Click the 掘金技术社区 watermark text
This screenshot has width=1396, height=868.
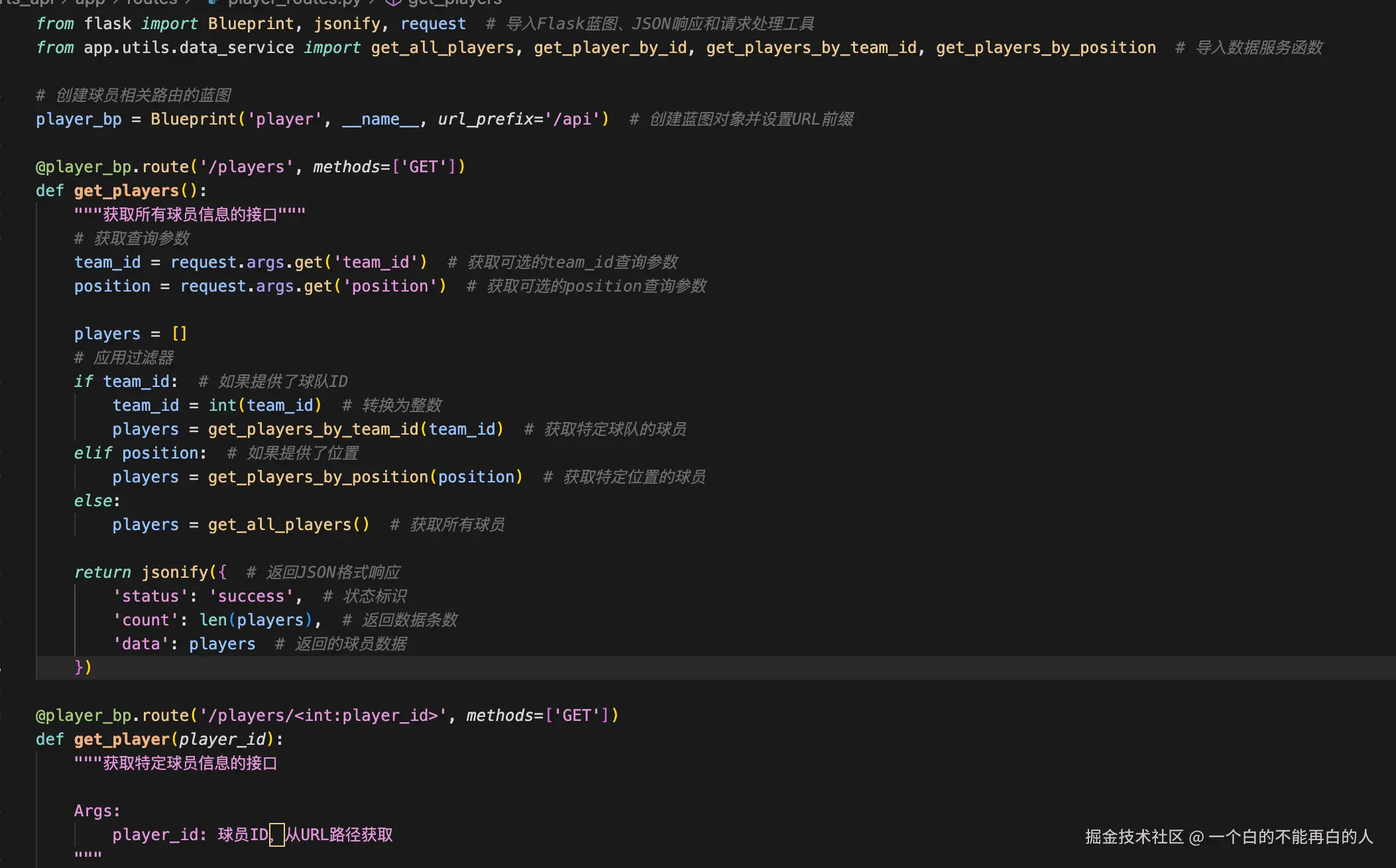pos(1134,837)
